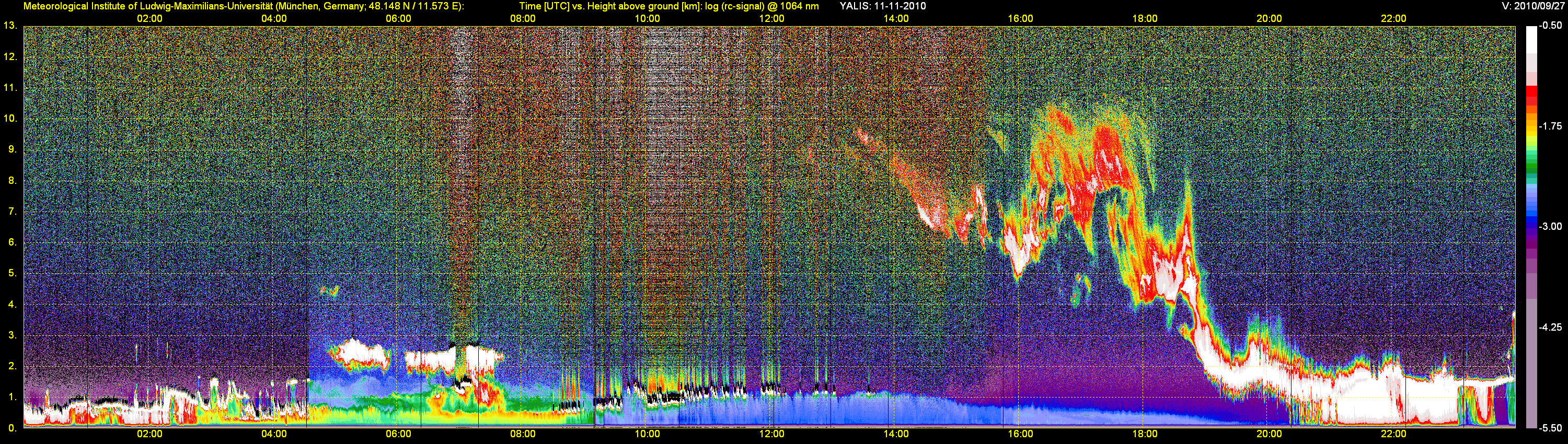The image size is (1568, 444).
Task: Select the 08:00 label on the top time axis
Action: (523, 19)
